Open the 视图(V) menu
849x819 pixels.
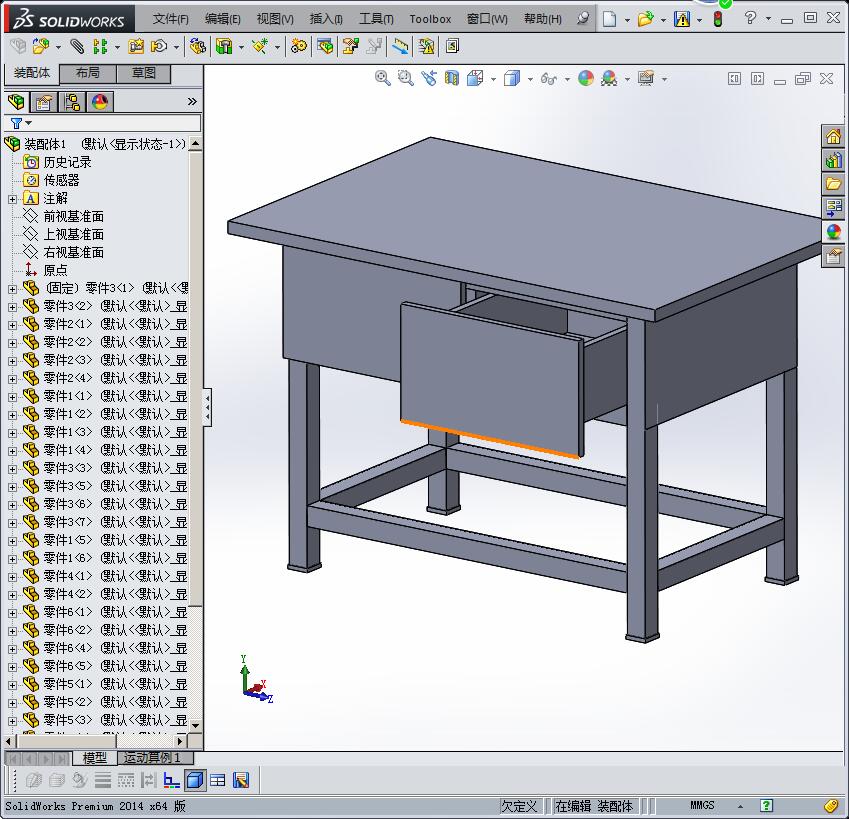point(275,19)
